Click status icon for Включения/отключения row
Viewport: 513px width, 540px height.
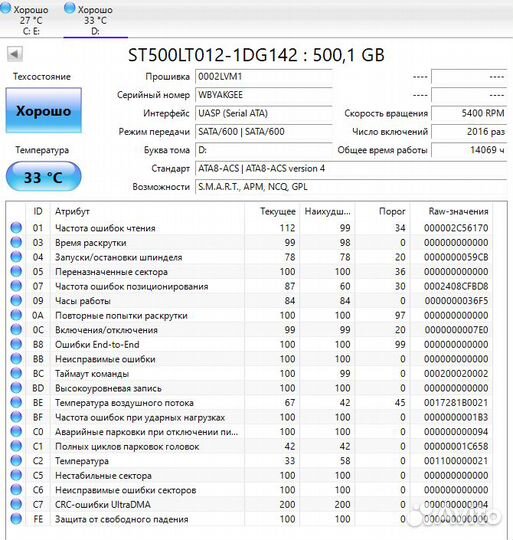[16, 330]
